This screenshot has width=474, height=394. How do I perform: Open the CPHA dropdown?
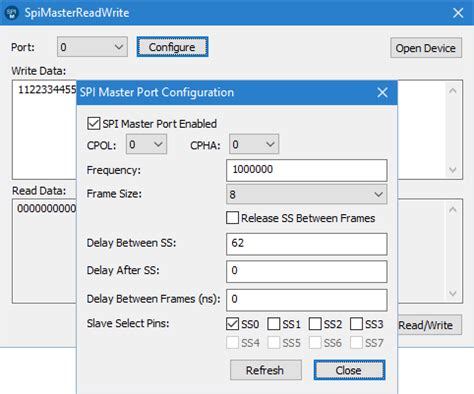point(254,144)
